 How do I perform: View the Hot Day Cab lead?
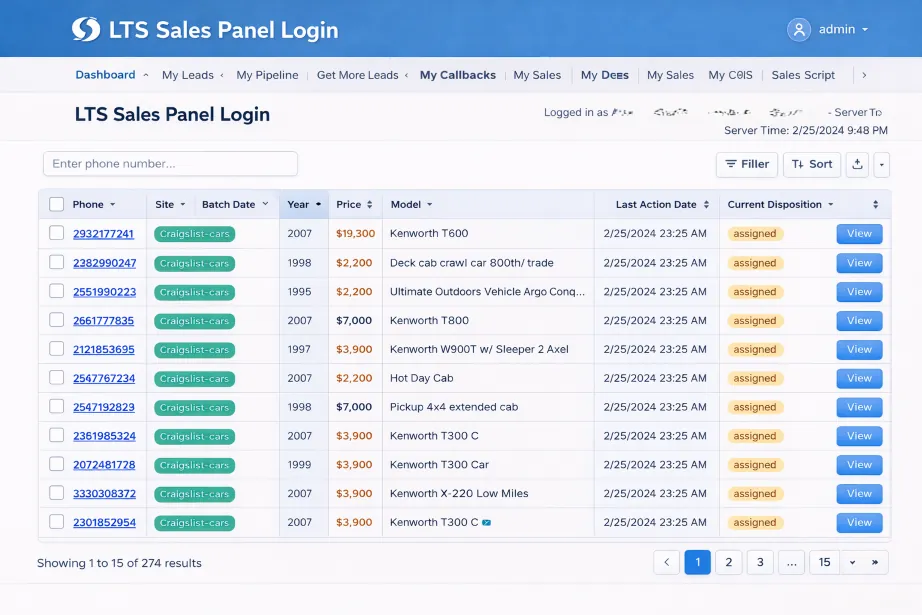859,379
